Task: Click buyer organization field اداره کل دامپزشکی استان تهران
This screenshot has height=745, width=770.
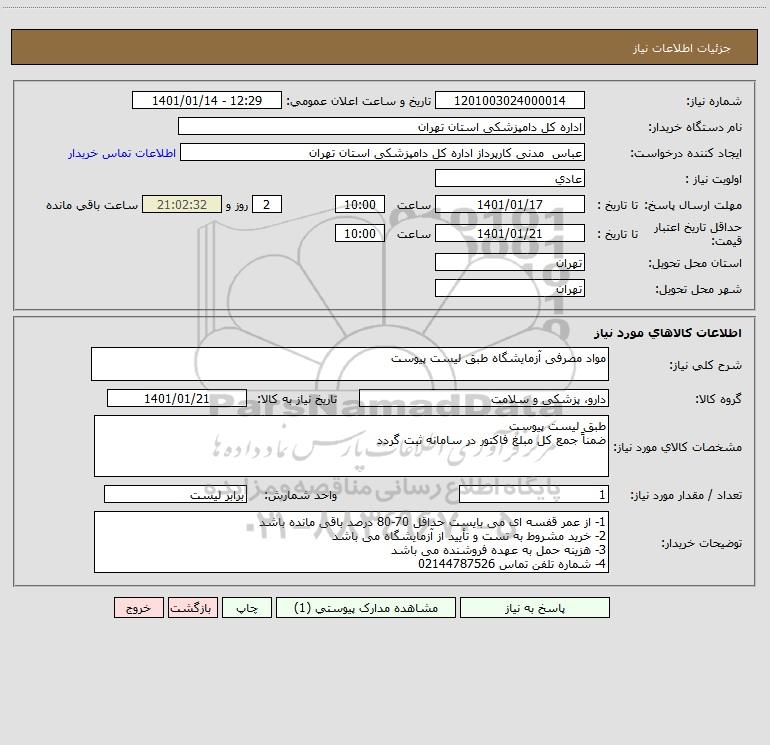Action: (381, 126)
